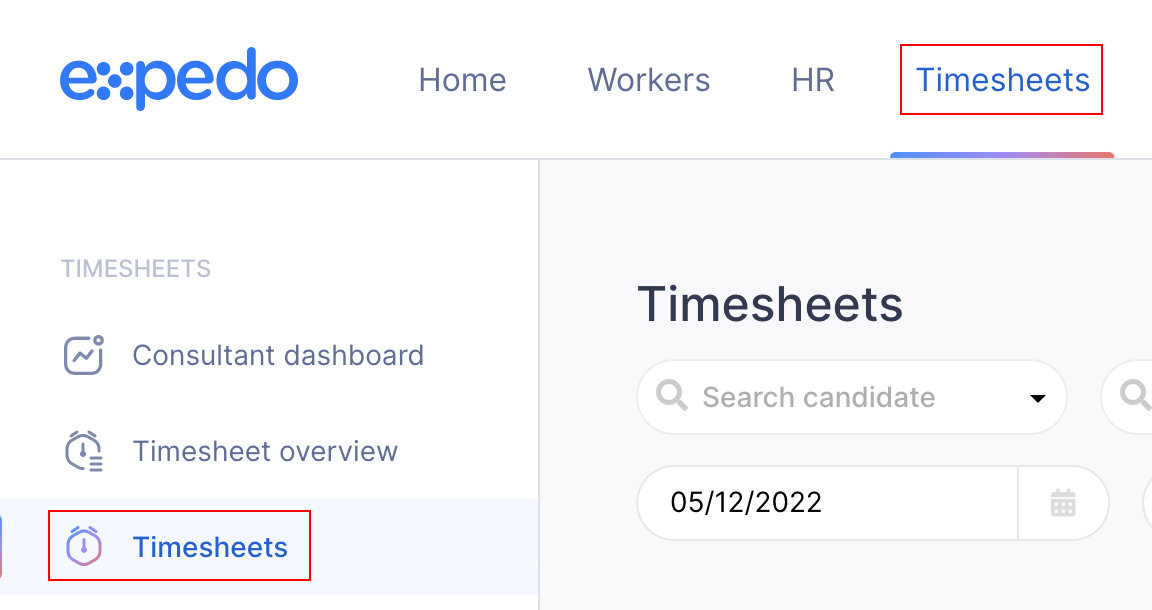Open the Search candidate dropdown arrow

(1038, 397)
